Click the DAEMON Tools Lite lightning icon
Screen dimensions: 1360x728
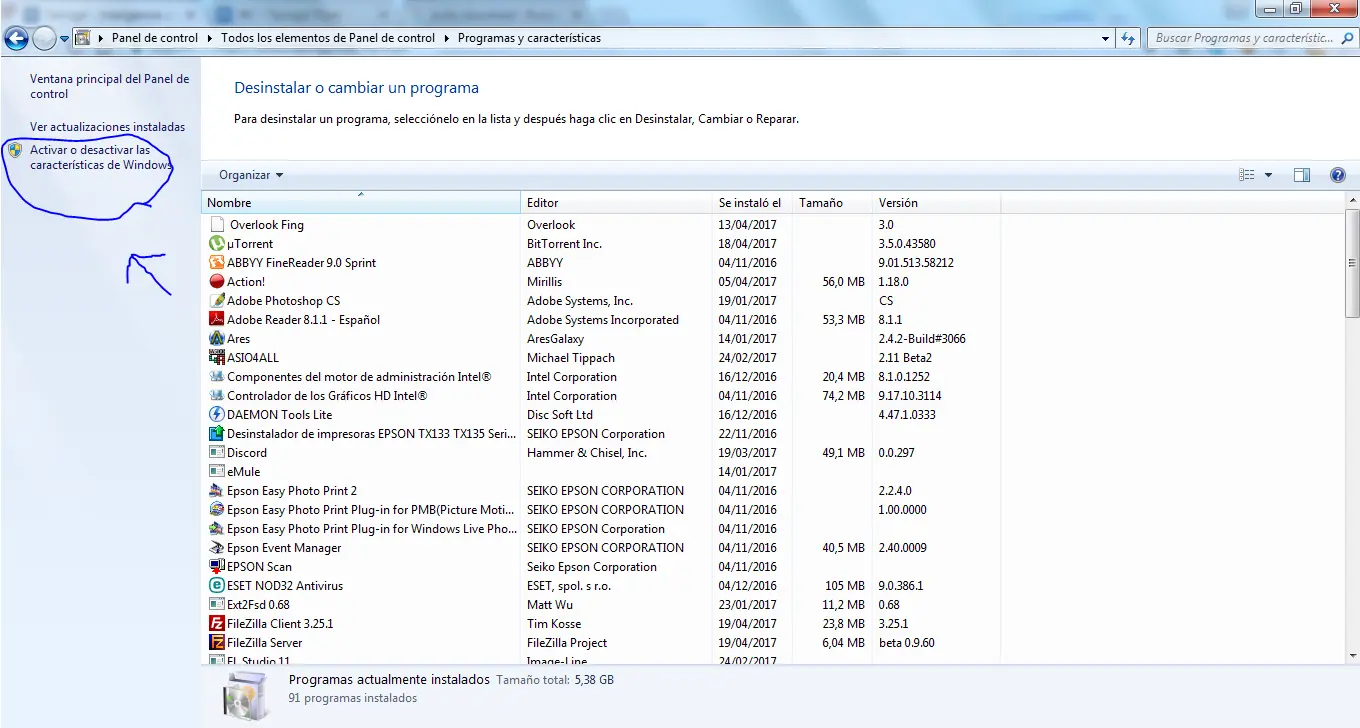coord(217,415)
